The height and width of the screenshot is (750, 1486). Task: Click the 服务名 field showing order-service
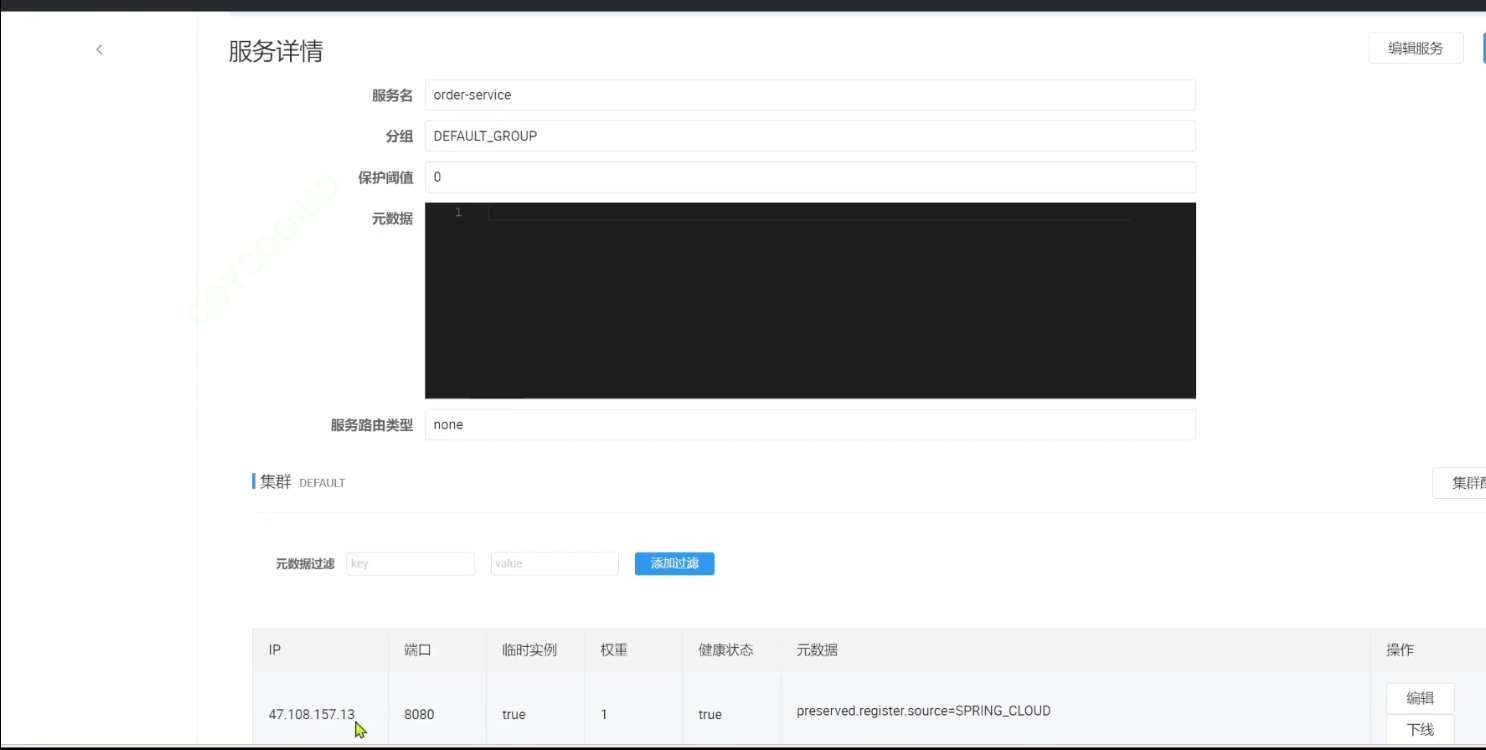[810, 95]
